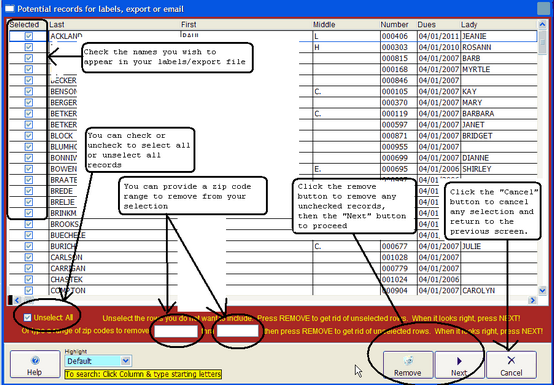Uncheck the ACKLAND row checkbox
The image size is (554, 385).
click(x=29, y=36)
